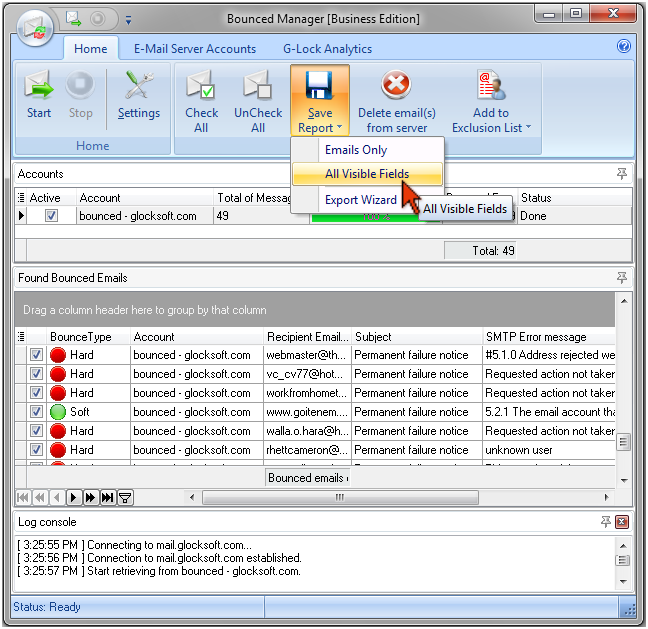Toggle Active checkbox for bounced - glocksoft.com account

click(51, 216)
